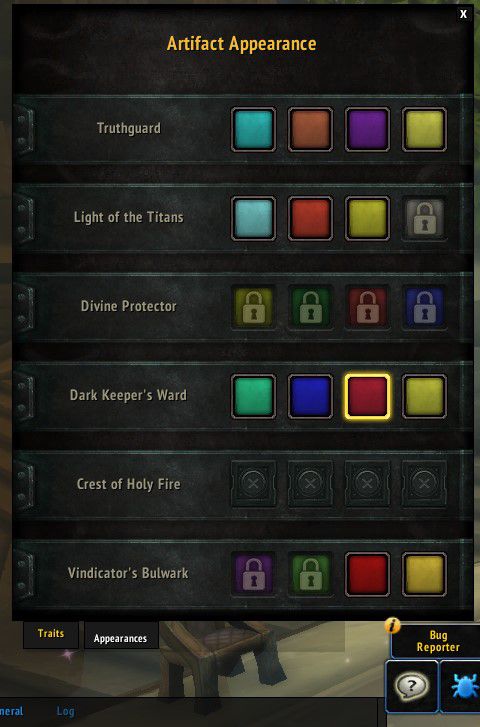Click locked green Divine Protector swatch
The width and height of the screenshot is (480, 727).
click(310, 307)
